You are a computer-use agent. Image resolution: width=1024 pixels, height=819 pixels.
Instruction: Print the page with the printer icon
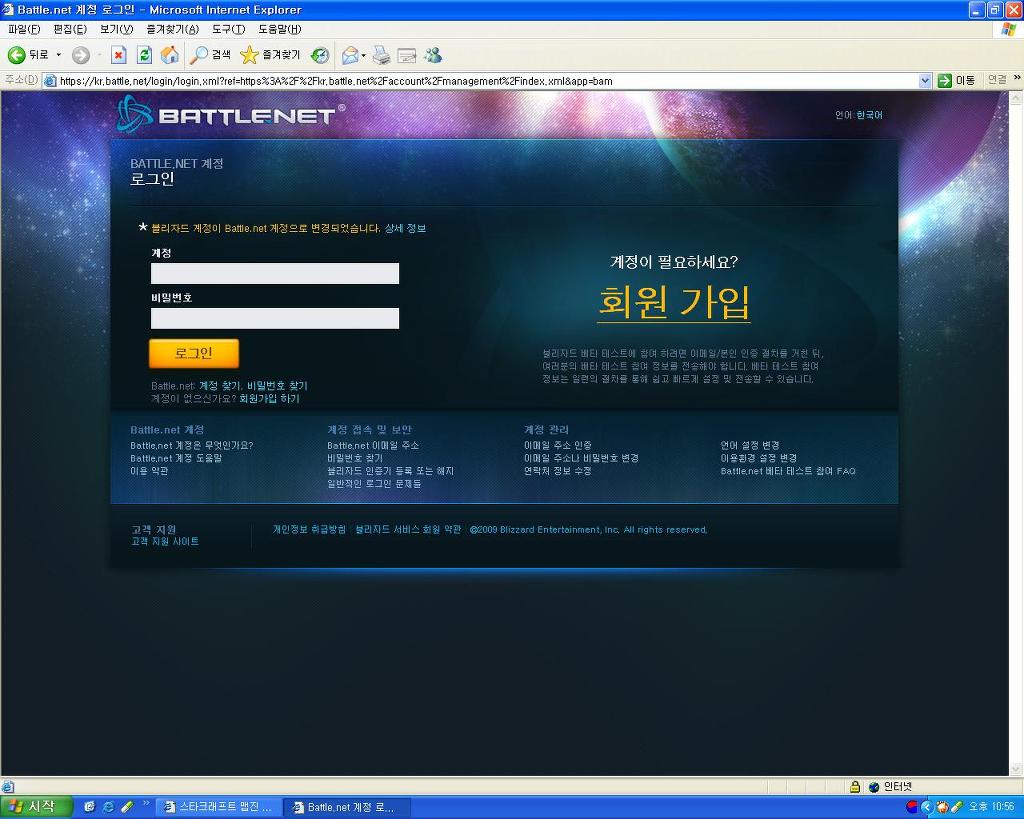[381, 56]
